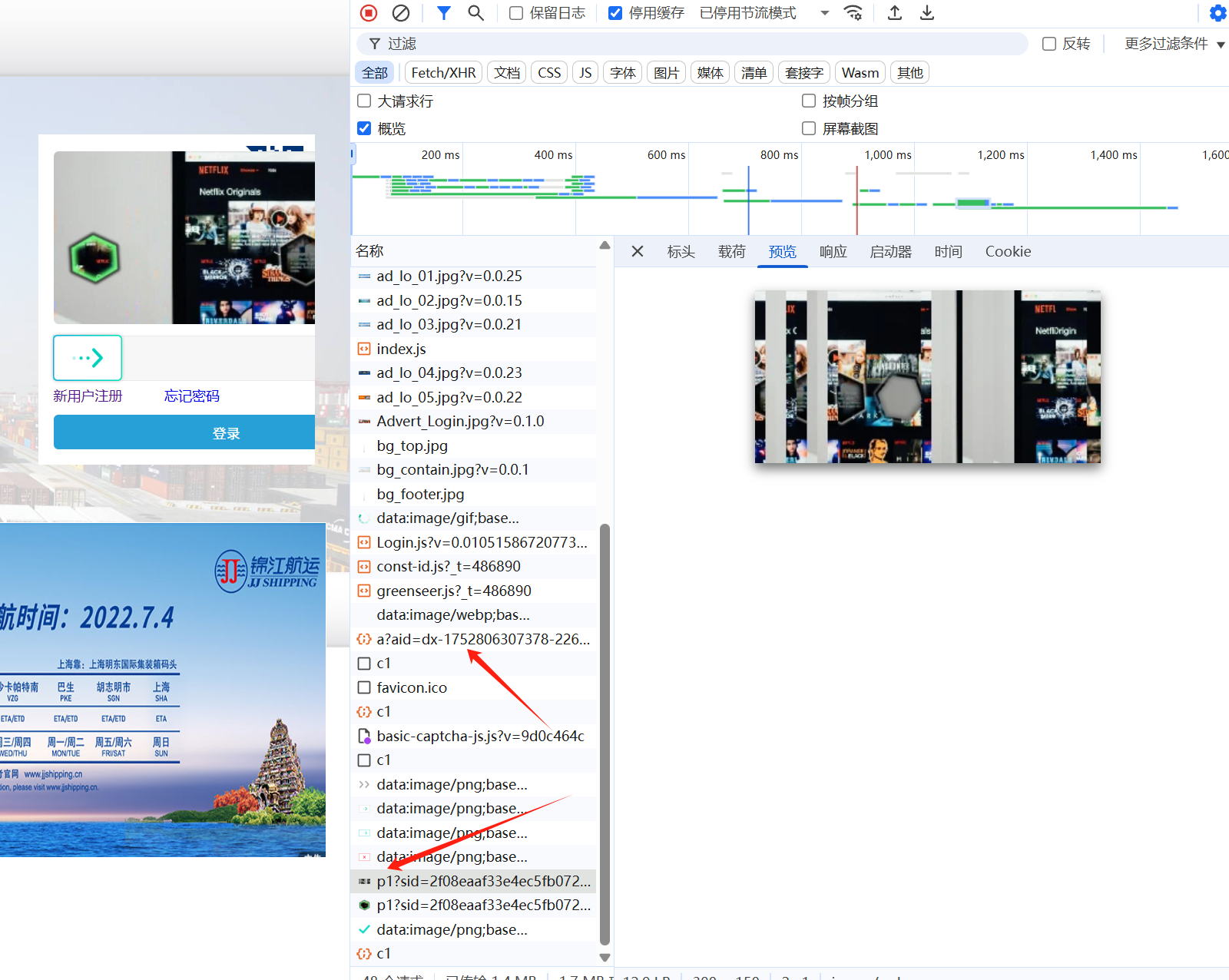Open DevTools settings gear
Screen dimensions: 1229x980
pos(1217,13)
